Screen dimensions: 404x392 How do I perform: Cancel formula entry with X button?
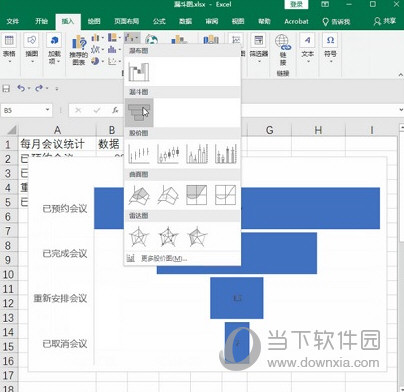[x=78, y=110]
